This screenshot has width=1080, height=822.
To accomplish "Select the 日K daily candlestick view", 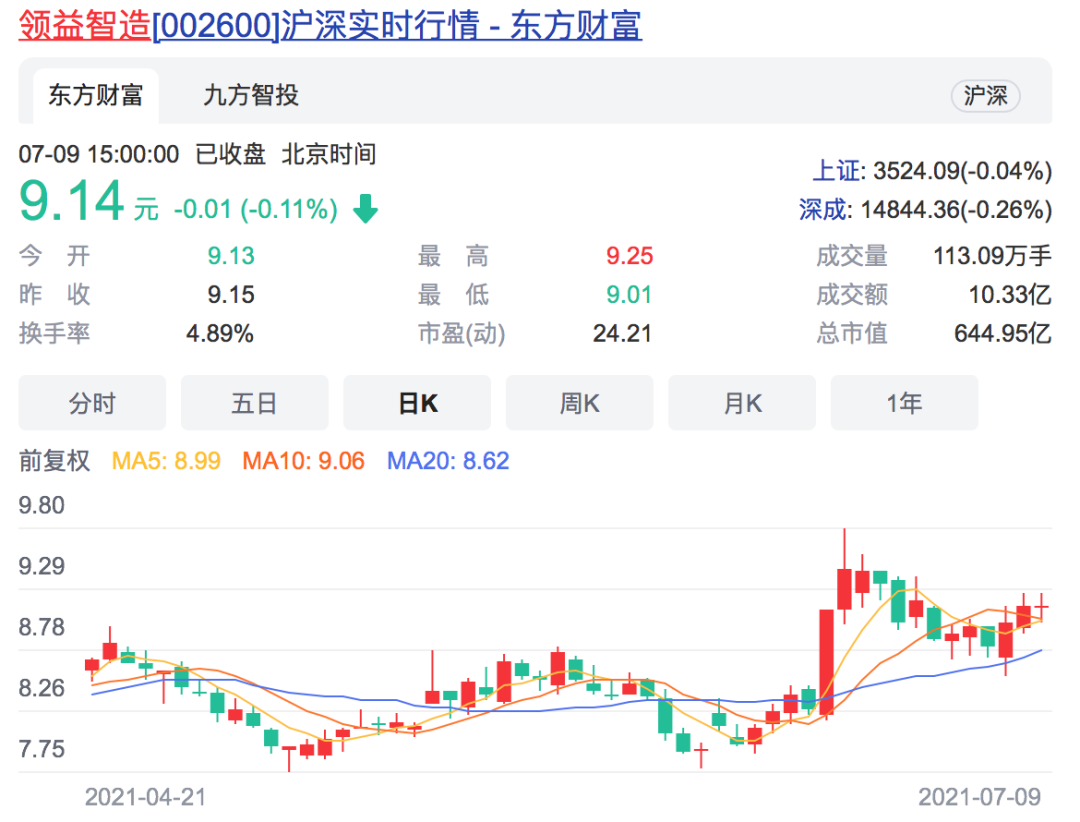I will pos(417,402).
